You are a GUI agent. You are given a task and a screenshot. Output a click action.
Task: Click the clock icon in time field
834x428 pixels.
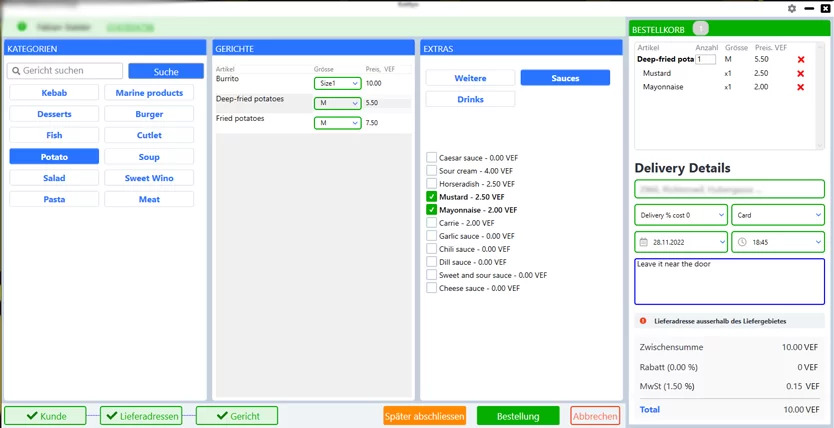coord(741,242)
